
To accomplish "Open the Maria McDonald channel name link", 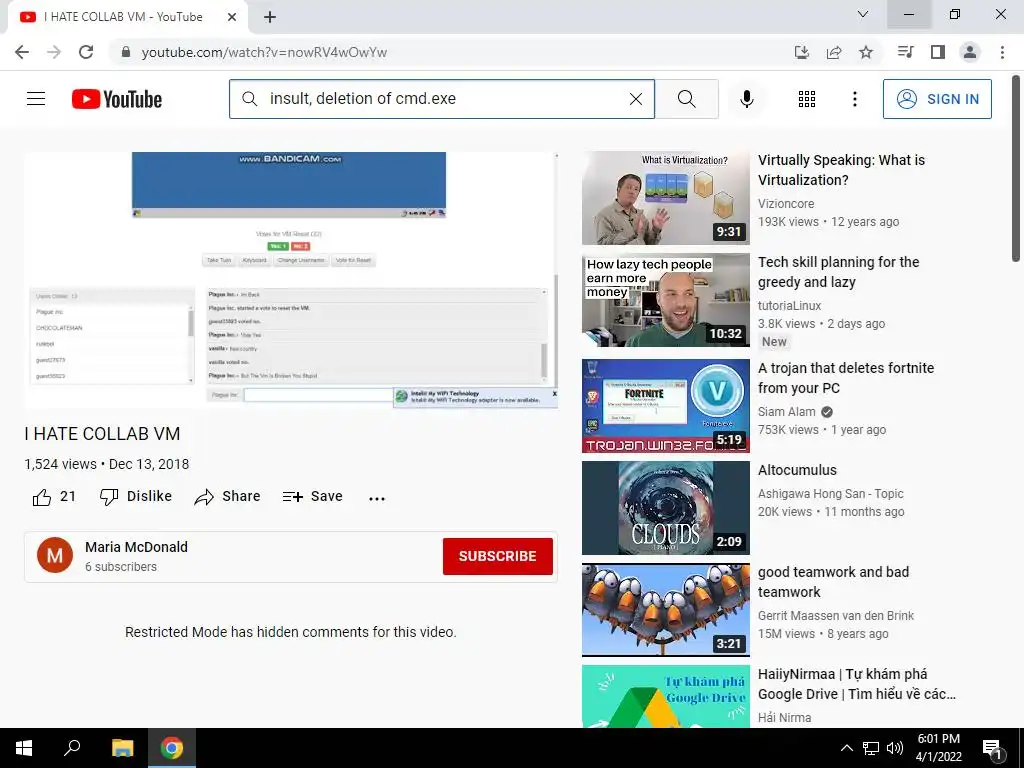I will pos(136,547).
